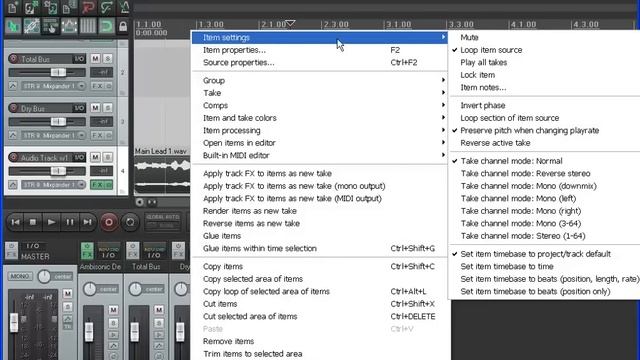Select Glue items menu entry

(x=320, y=236)
